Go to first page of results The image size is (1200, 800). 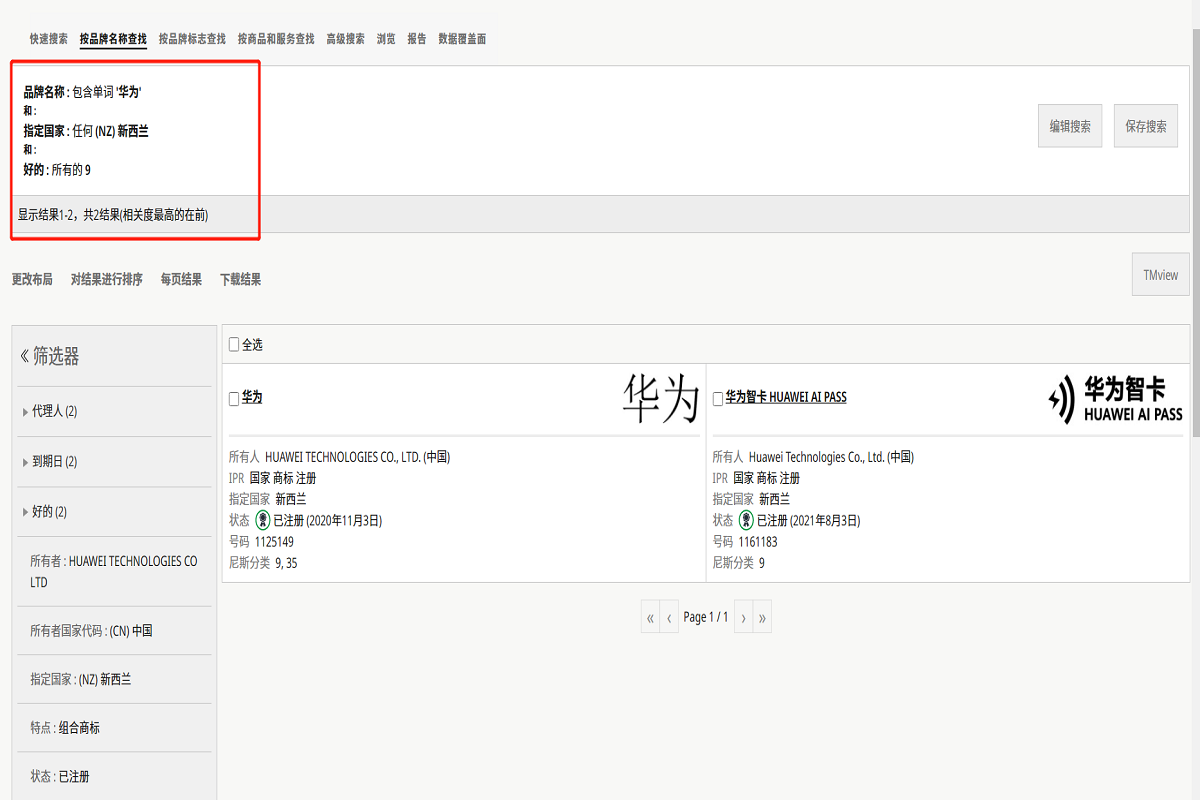[650, 618]
